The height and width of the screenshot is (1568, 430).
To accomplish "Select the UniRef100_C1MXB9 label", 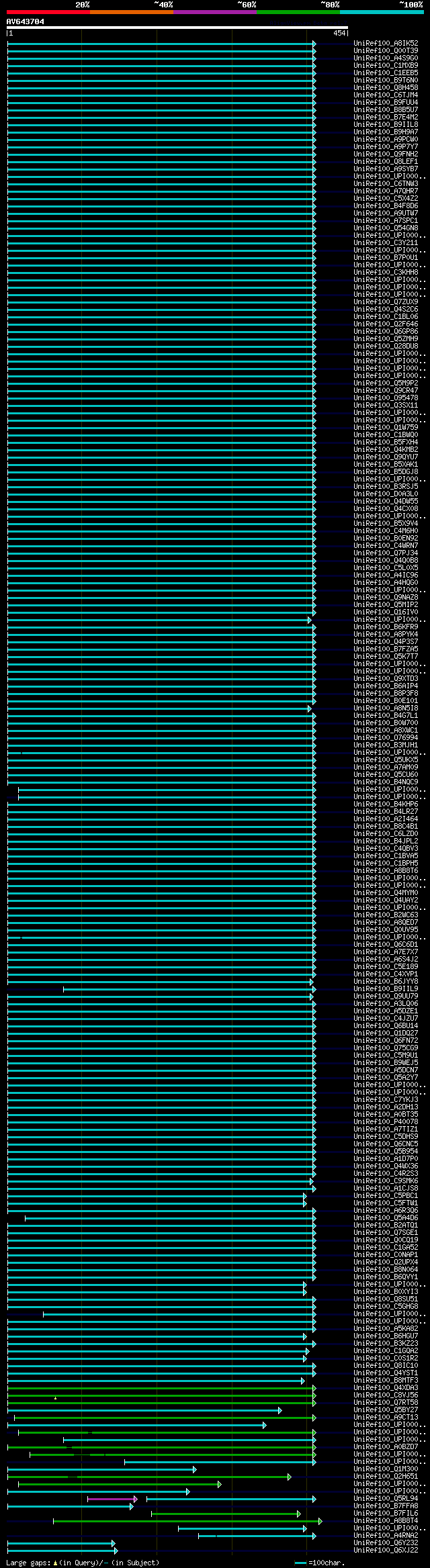I will coord(386,66).
